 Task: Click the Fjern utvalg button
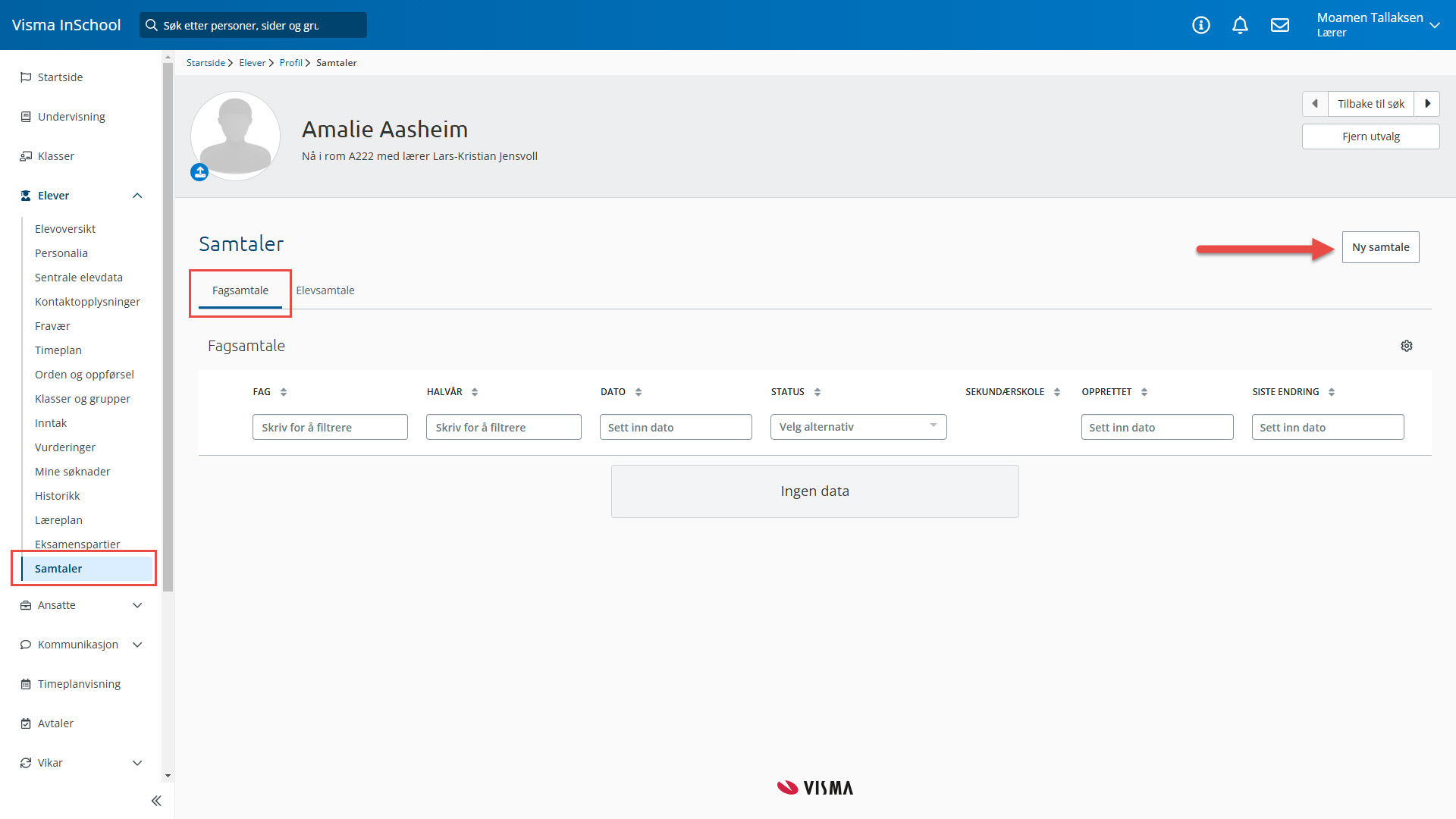pos(1370,136)
